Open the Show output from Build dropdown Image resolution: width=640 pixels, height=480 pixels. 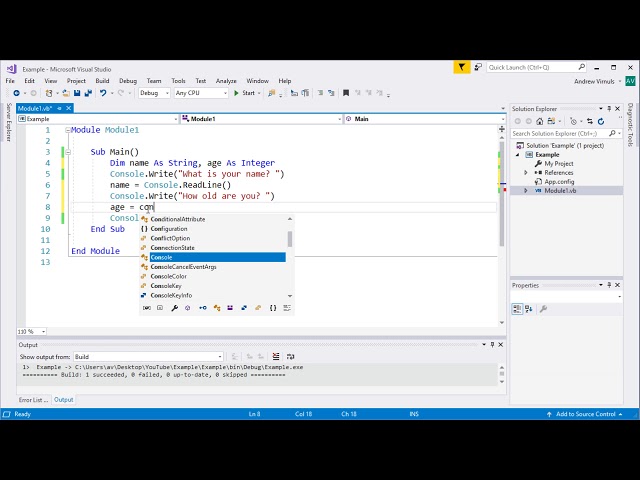pos(148,356)
